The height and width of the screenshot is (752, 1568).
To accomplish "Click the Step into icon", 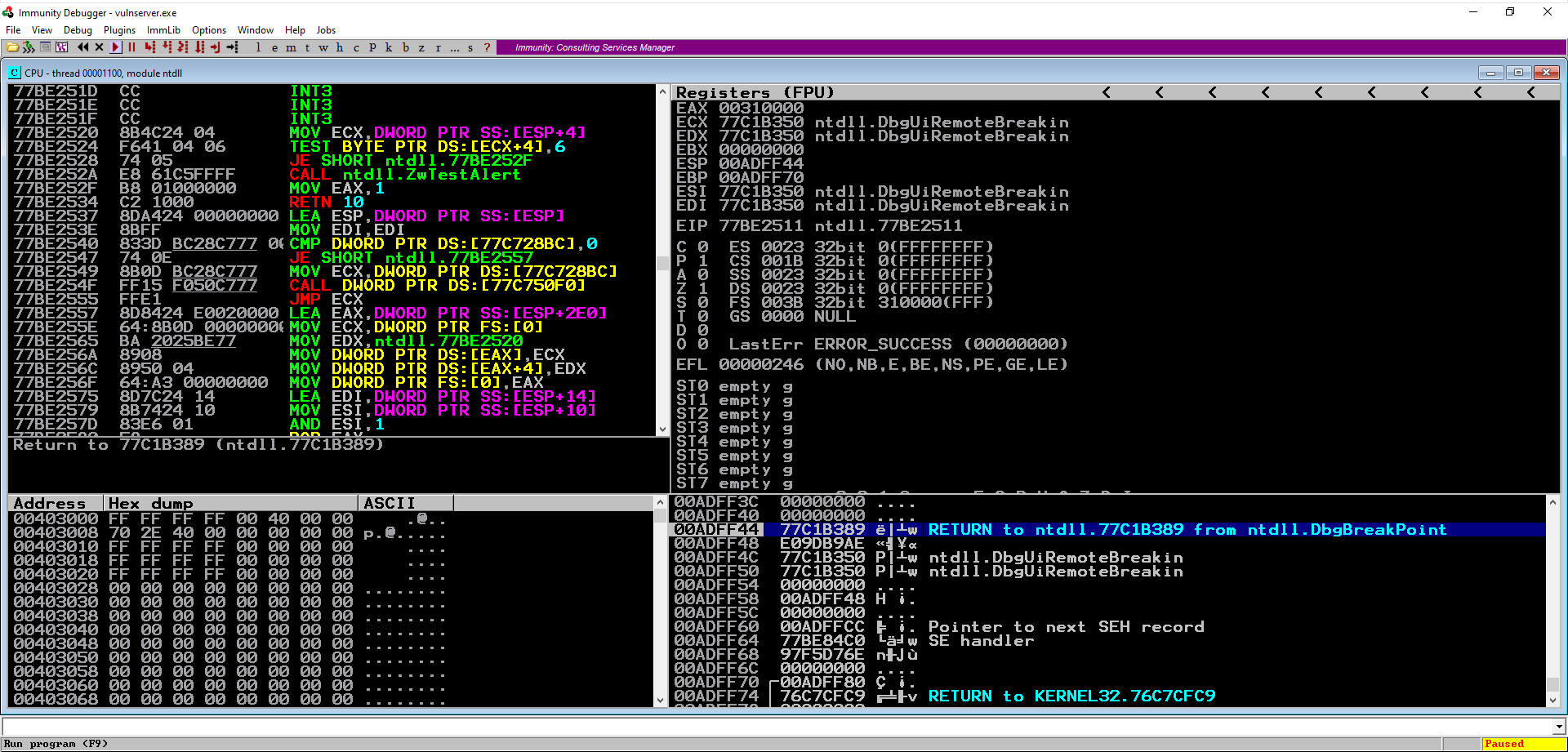I will (x=150, y=47).
